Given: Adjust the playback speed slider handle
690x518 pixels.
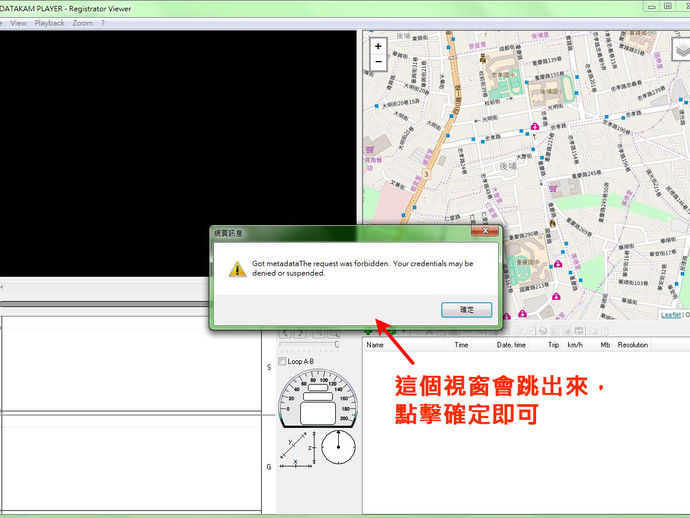Looking at the screenshot, I should click(x=337, y=345).
